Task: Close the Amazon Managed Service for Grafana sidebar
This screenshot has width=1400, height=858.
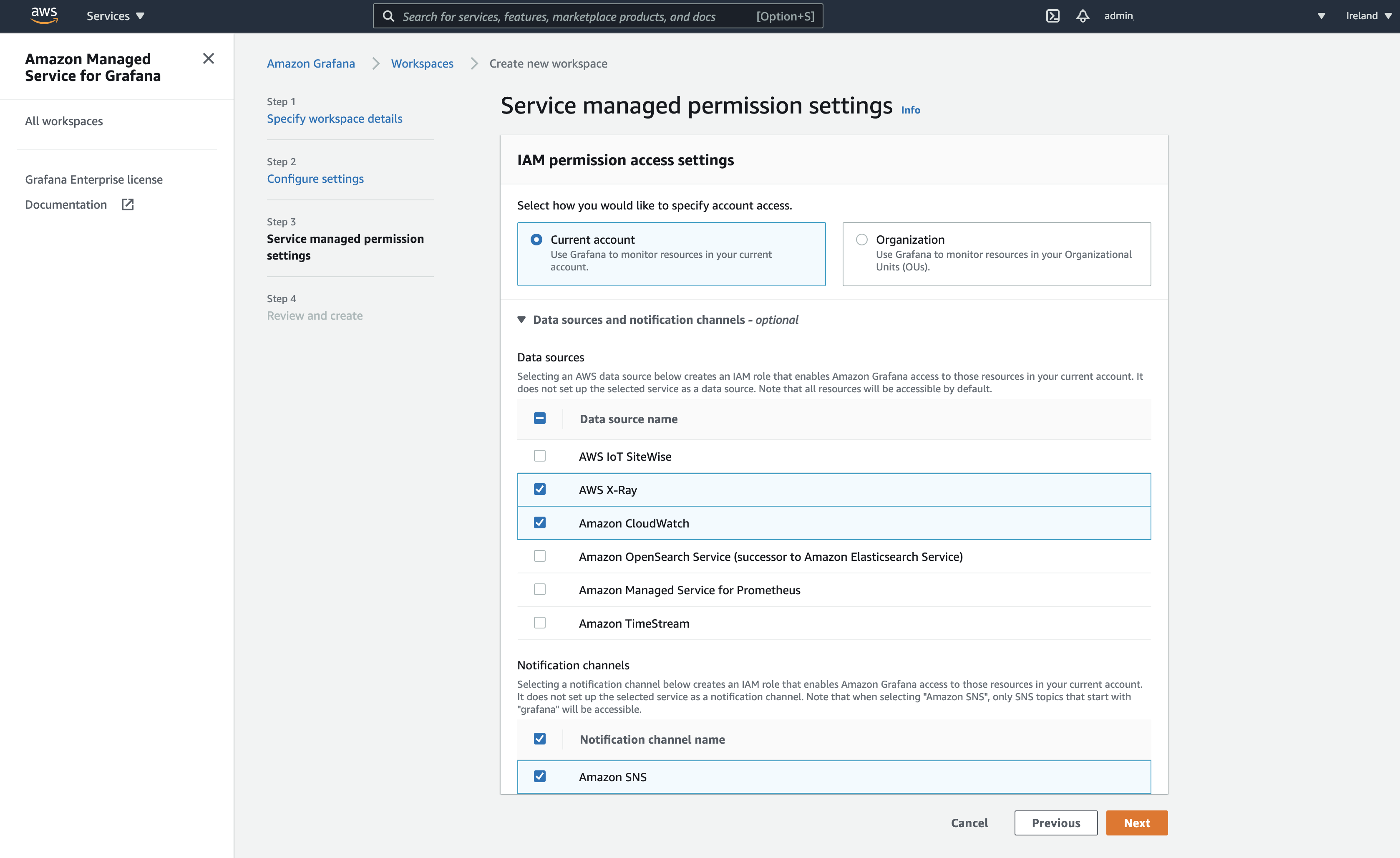Action: point(209,58)
